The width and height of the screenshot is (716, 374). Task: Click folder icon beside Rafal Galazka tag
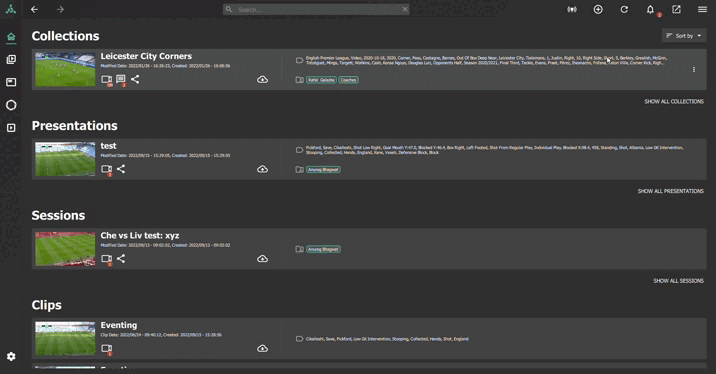(300, 80)
